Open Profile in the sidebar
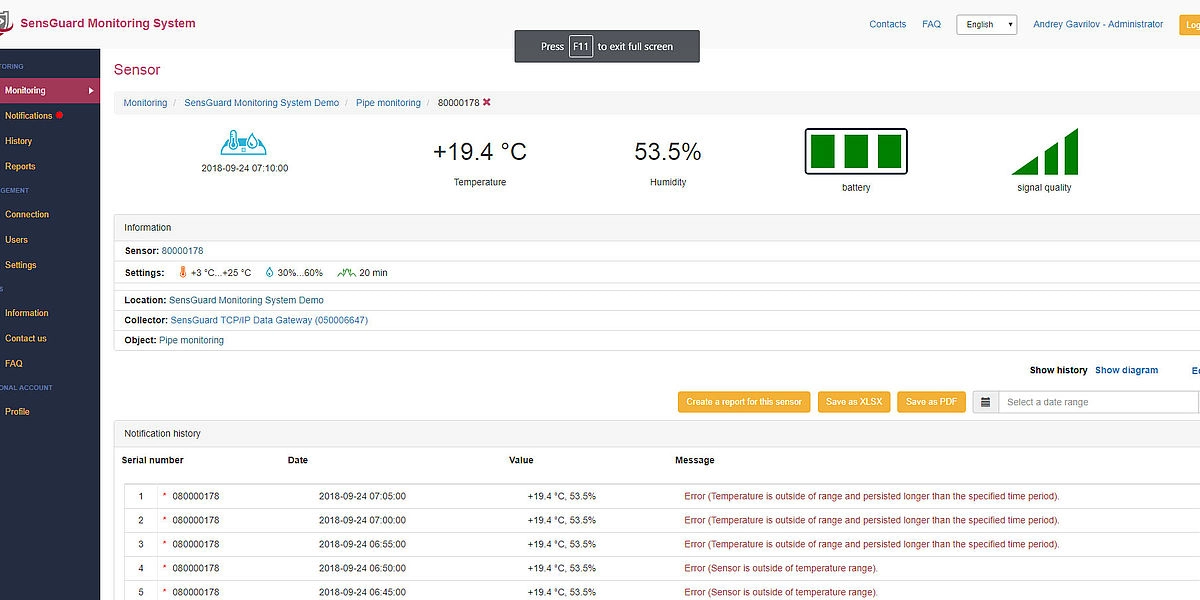Screen dimensions: 1200x600 click(x=17, y=411)
